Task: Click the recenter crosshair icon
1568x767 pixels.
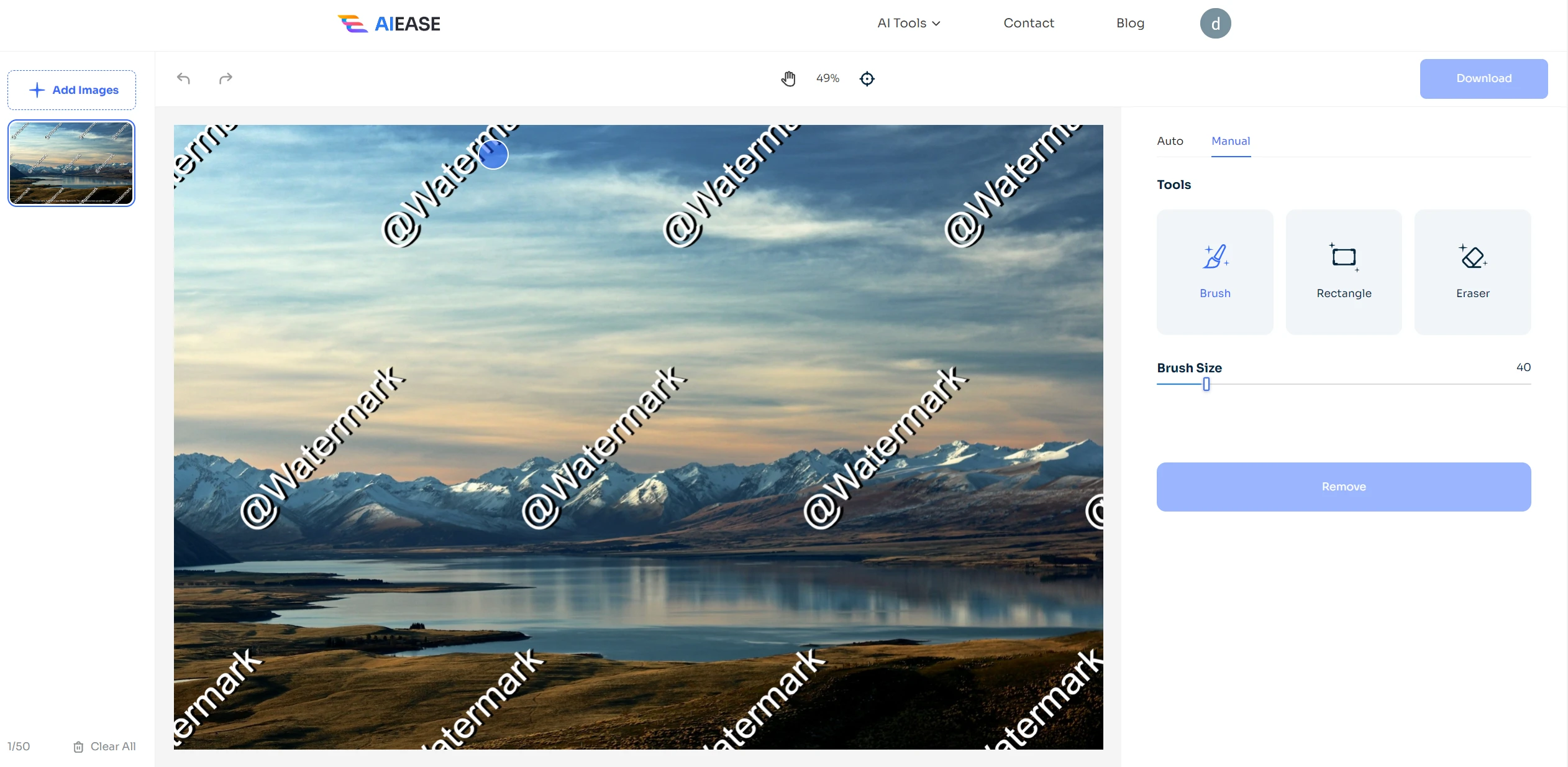Action: tap(867, 78)
